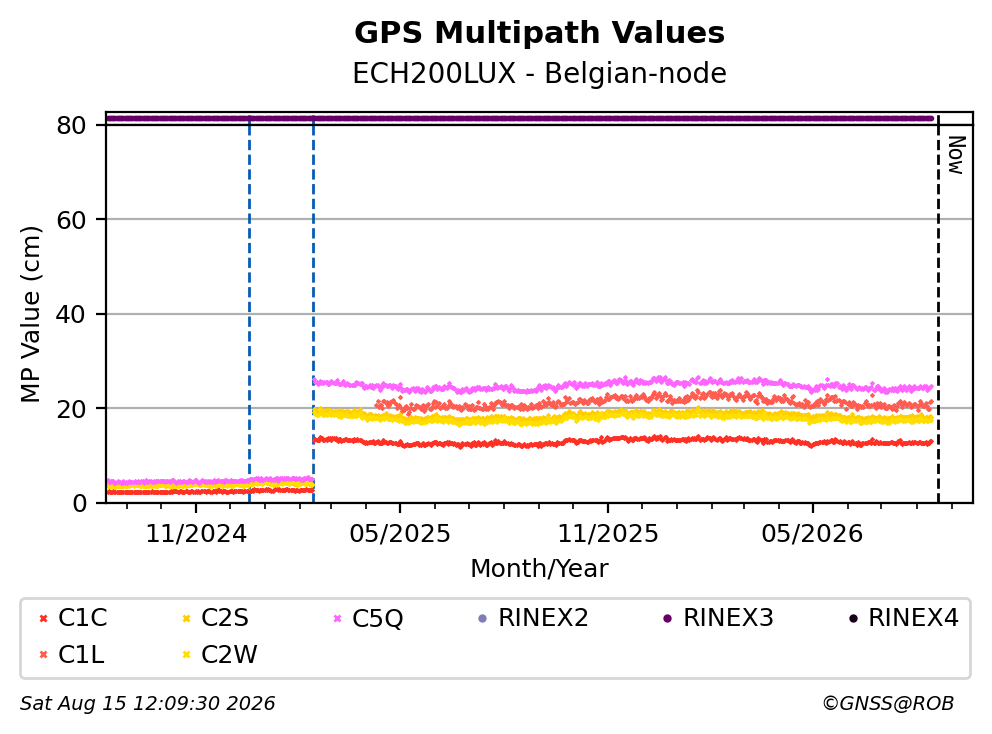Viewport: 992px width, 734px height.
Task: Click the RINEX2 legend dot
Action: (x=483, y=618)
